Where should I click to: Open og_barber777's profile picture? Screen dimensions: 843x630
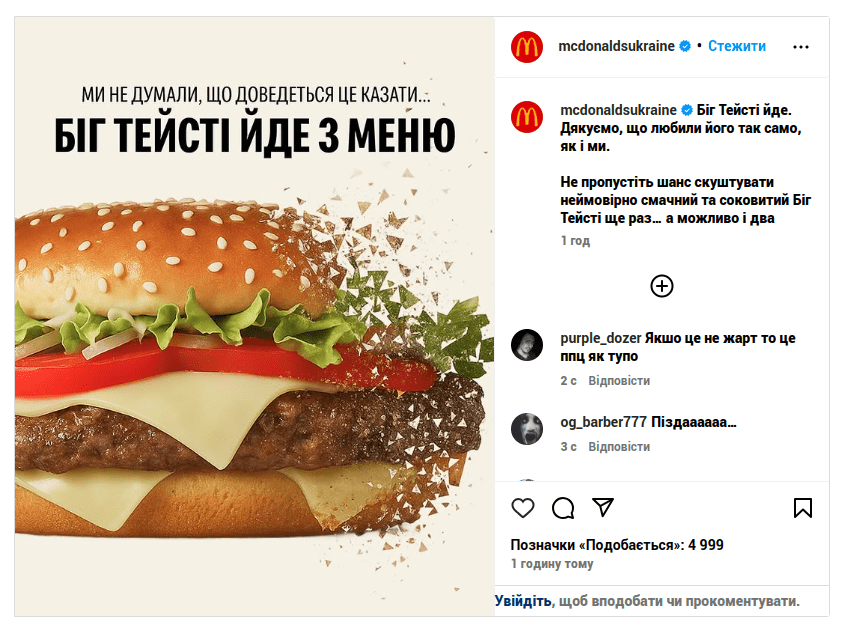[x=526, y=428]
